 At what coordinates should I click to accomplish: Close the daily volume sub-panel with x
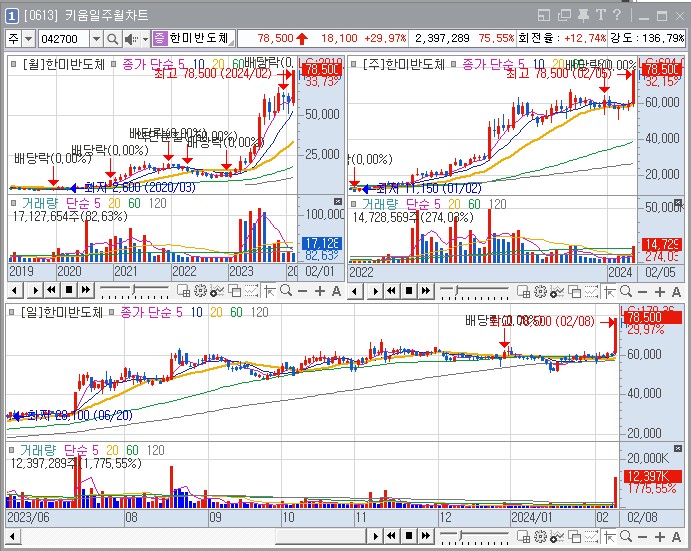(678, 449)
